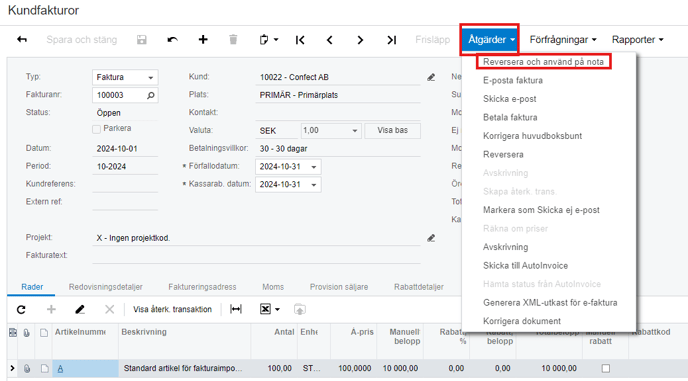Click the note document icon in the data row
The width and height of the screenshot is (688, 381).
click(x=44, y=368)
